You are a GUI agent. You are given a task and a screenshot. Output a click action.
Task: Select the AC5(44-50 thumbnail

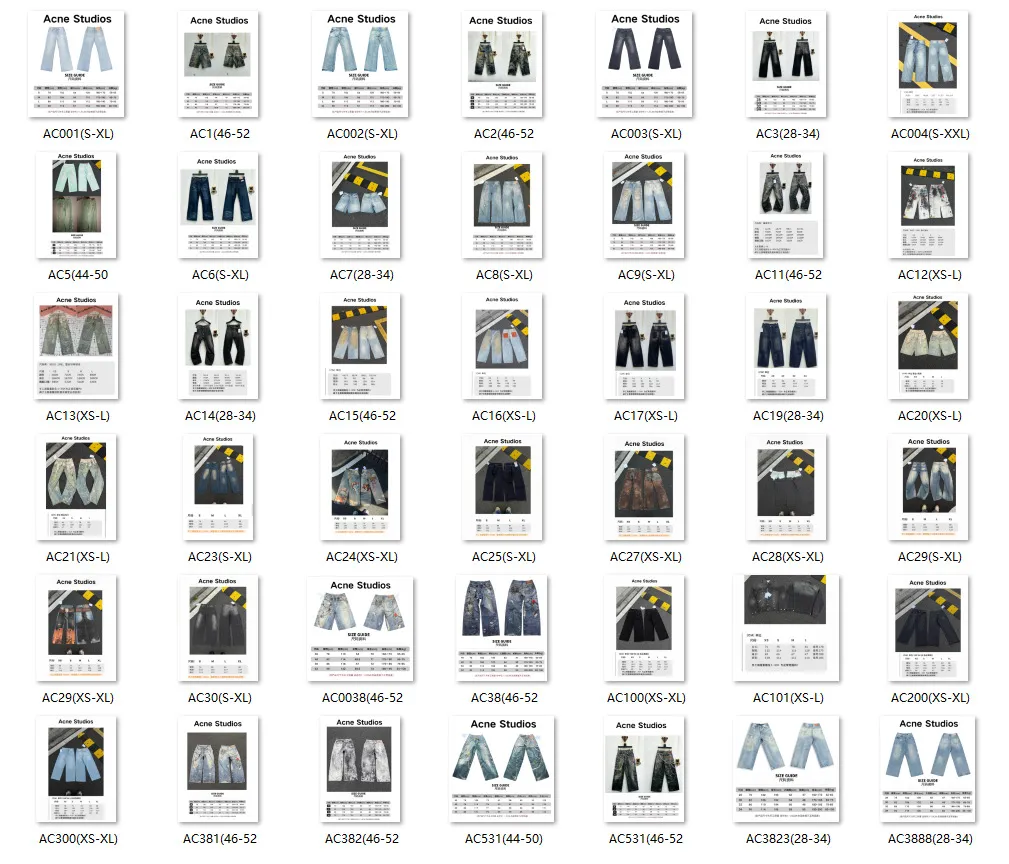(x=77, y=205)
